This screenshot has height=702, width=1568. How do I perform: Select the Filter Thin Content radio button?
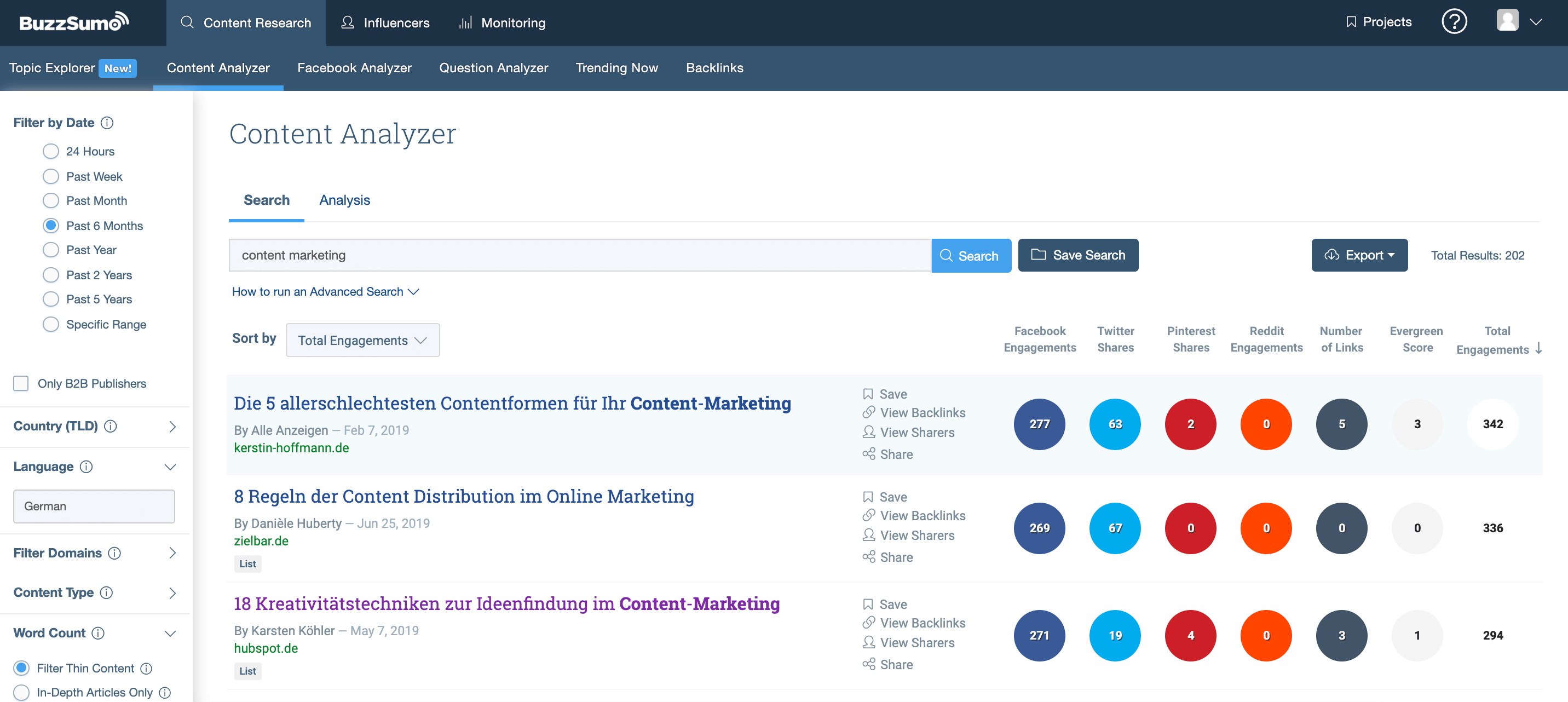(21, 669)
